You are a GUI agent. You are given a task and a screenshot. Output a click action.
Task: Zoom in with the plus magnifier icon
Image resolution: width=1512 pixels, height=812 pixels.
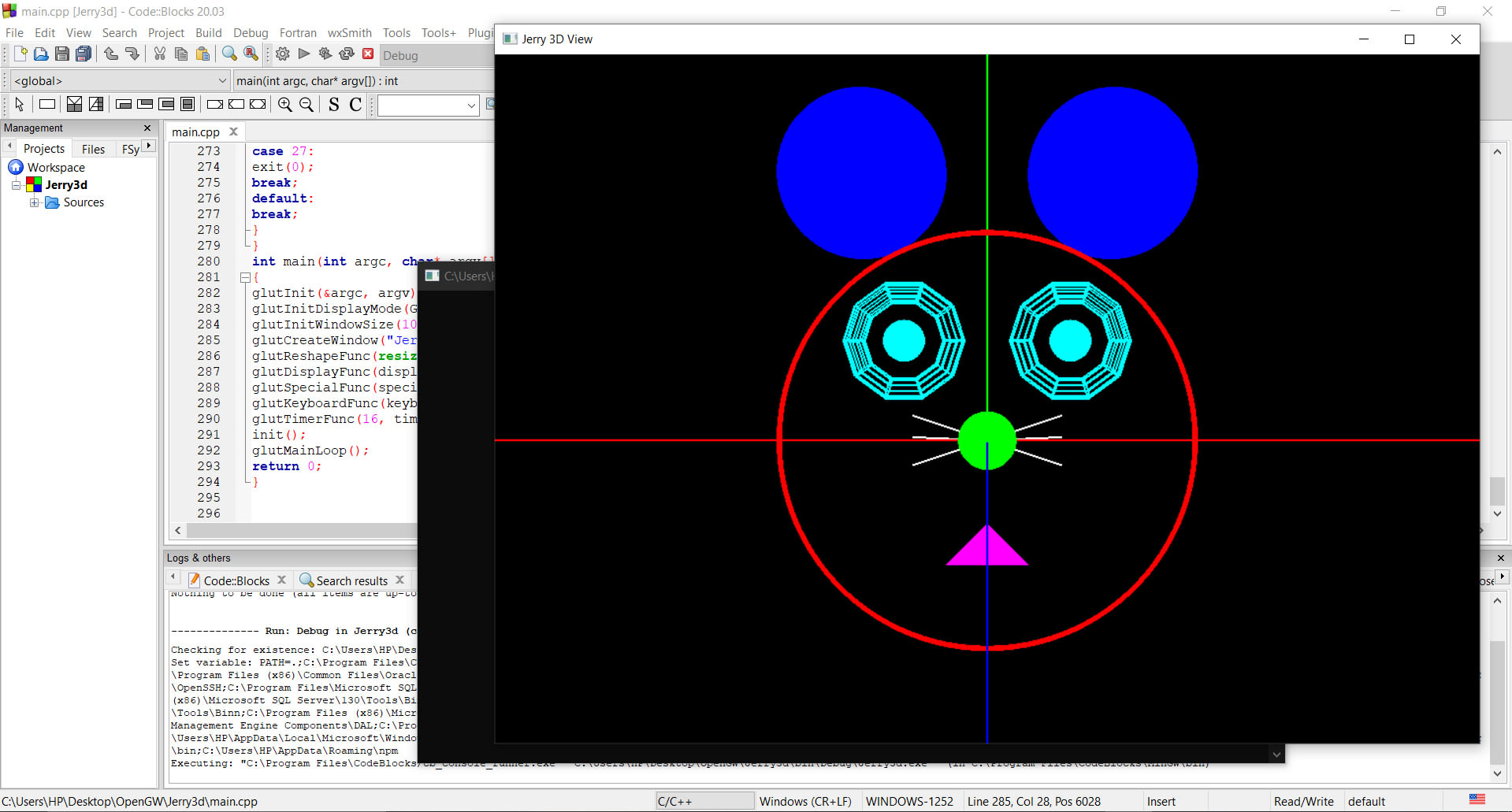pos(285,105)
